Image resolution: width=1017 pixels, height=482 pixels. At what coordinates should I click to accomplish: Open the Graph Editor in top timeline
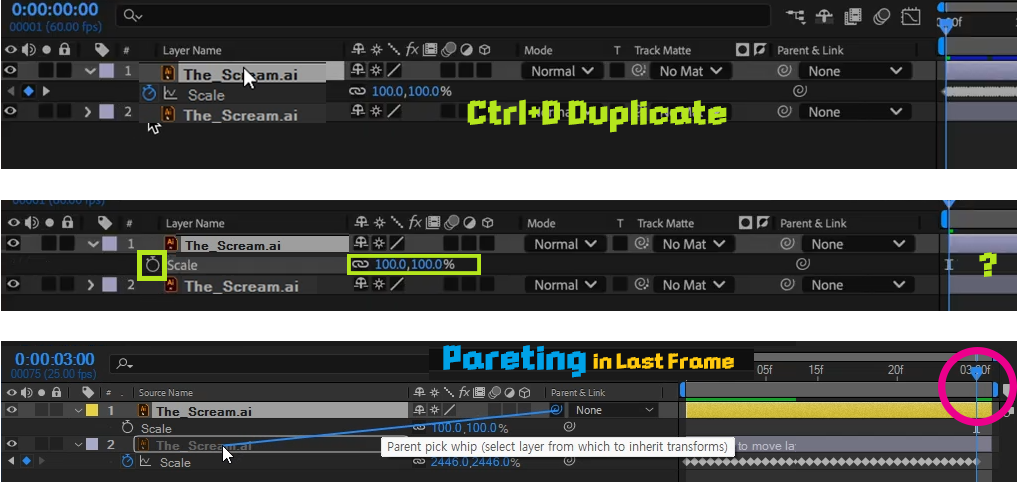(x=911, y=16)
